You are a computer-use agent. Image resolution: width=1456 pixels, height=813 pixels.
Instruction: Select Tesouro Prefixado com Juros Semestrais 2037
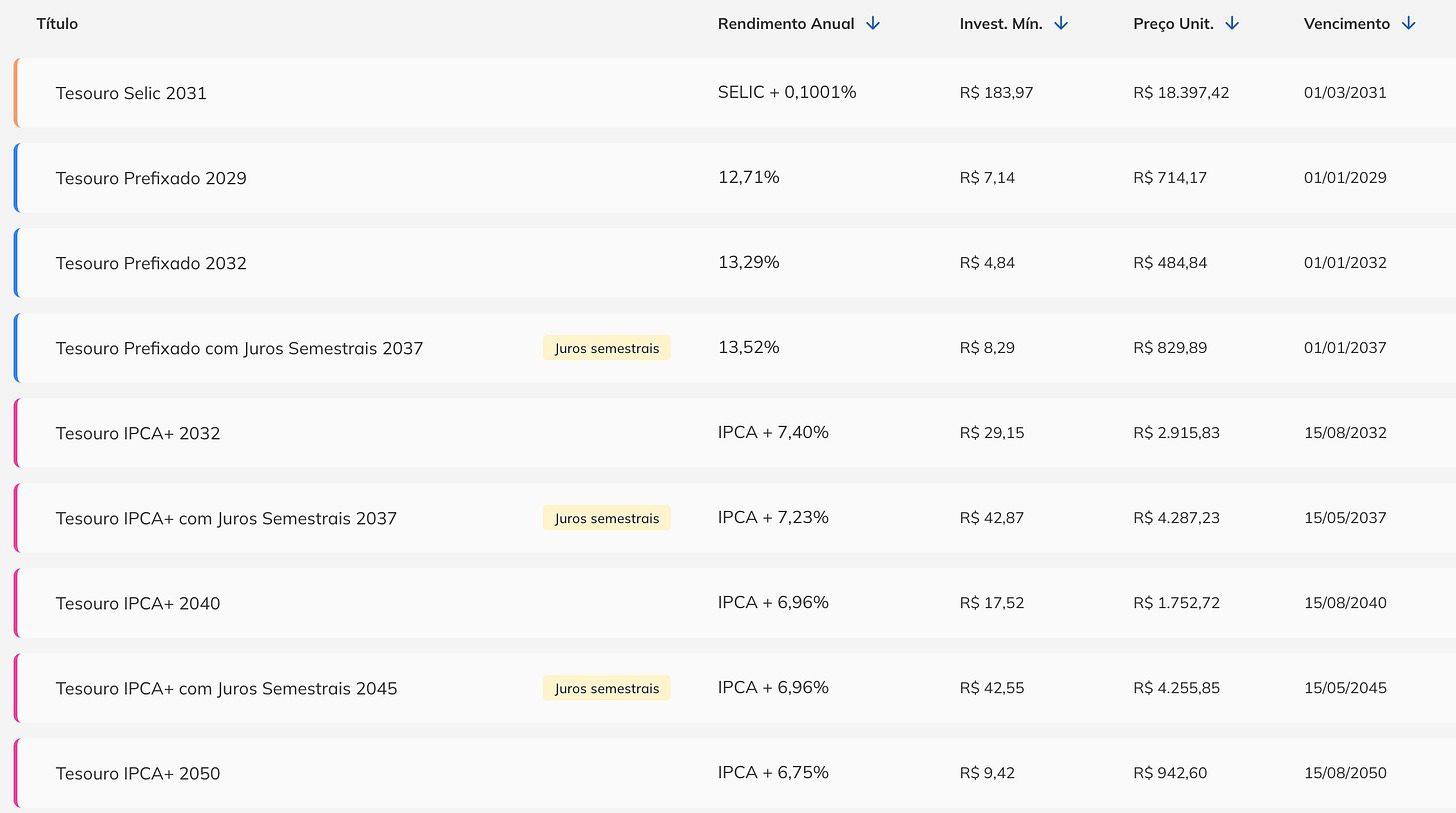tap(239, 348)
